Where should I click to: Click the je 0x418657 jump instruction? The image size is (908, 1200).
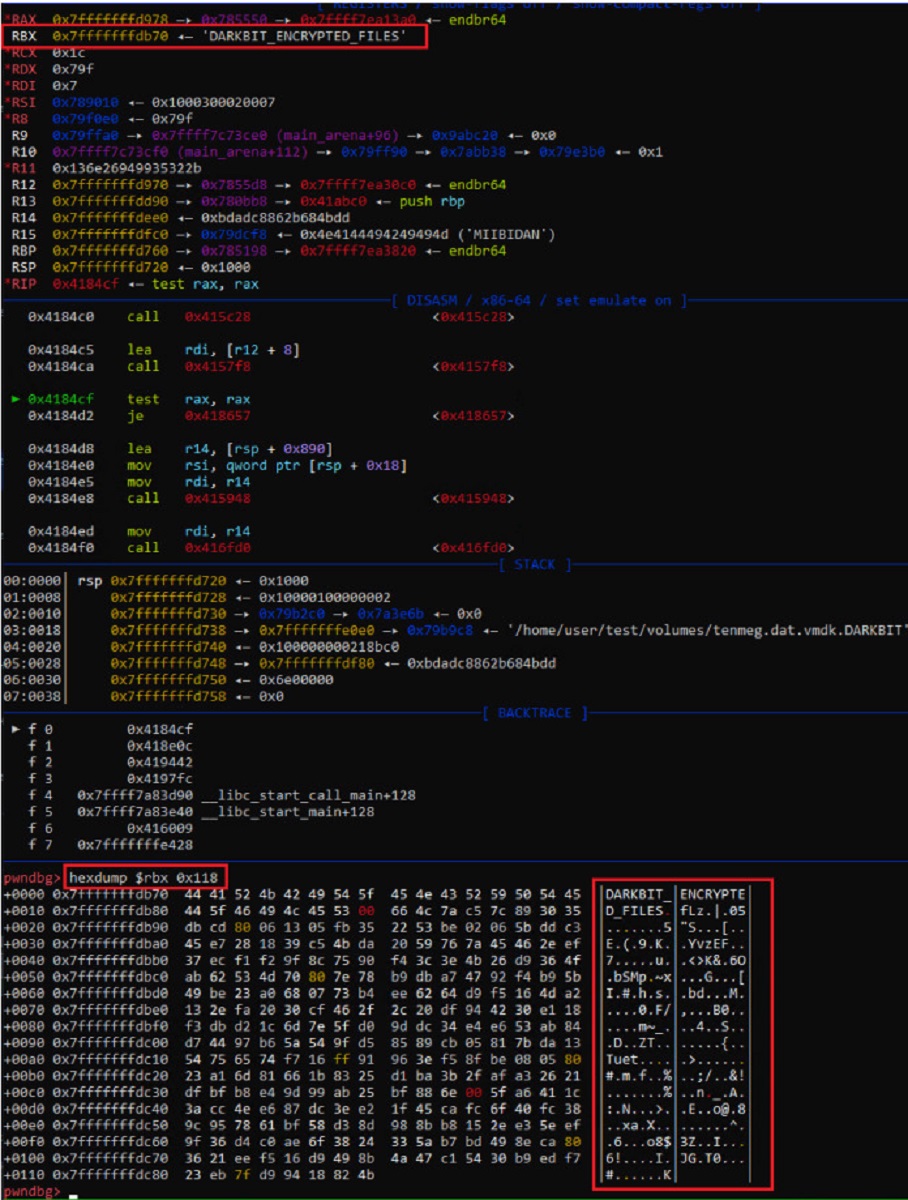[x=190, y=415]
